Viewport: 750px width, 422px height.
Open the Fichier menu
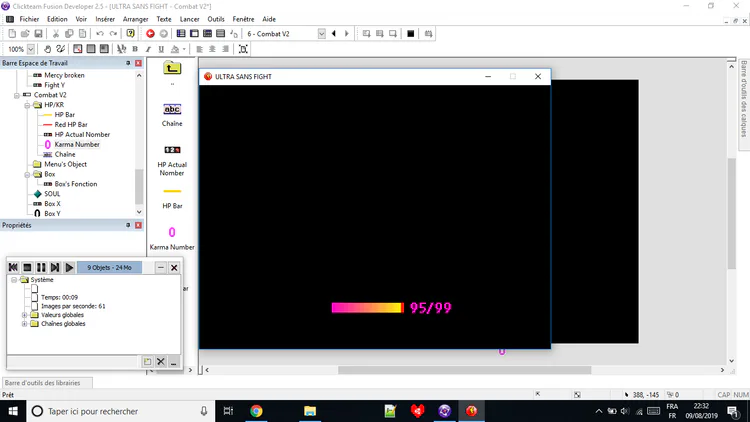coord(29,19)
